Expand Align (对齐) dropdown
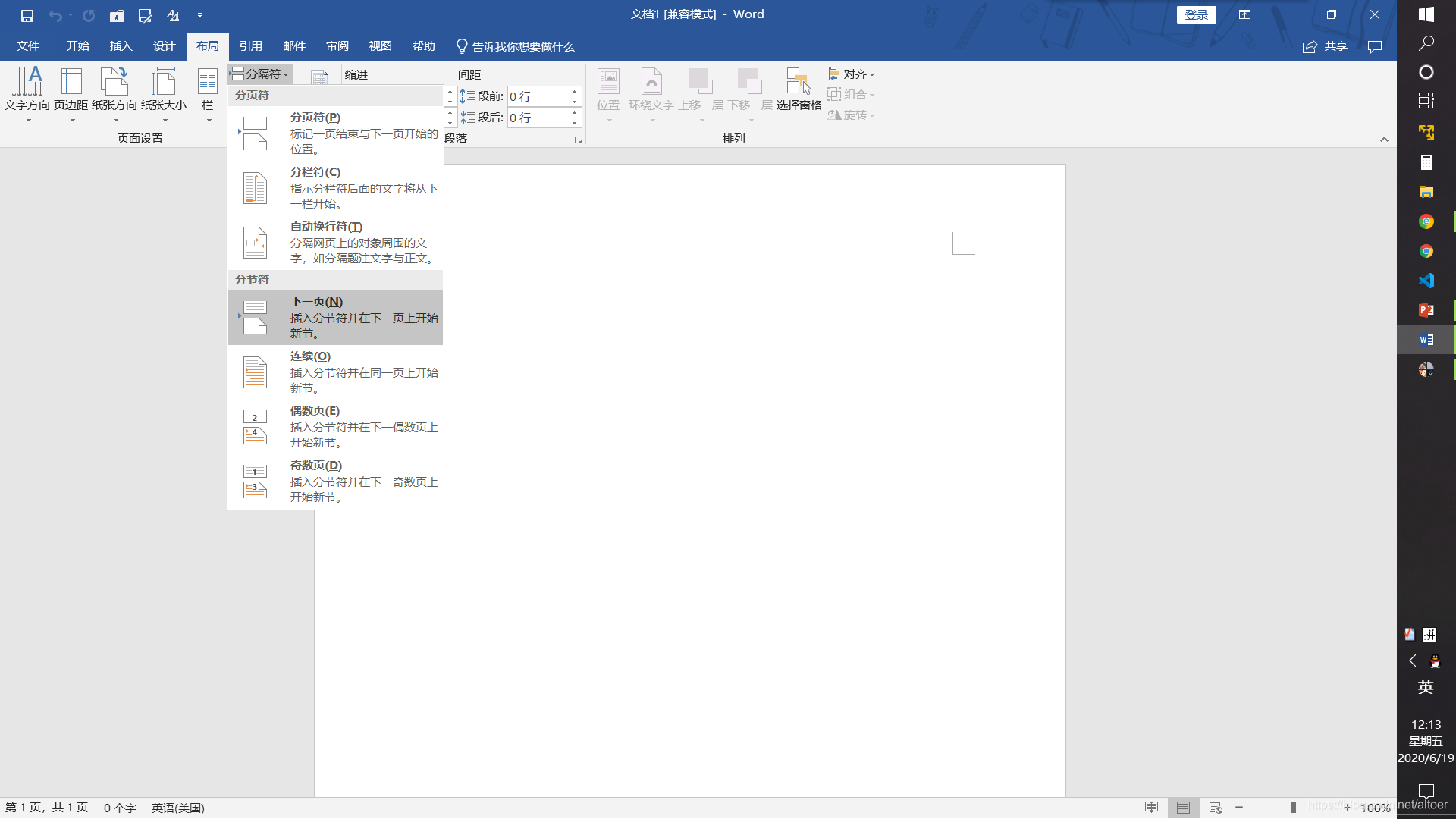 852,74
